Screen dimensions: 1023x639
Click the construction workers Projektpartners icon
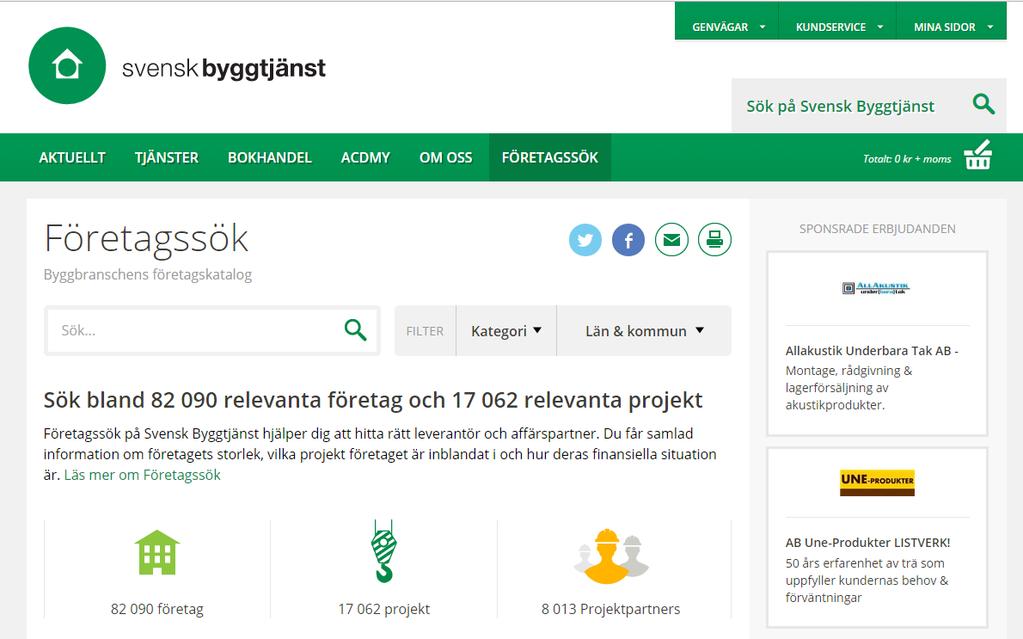tap(611, 556)
